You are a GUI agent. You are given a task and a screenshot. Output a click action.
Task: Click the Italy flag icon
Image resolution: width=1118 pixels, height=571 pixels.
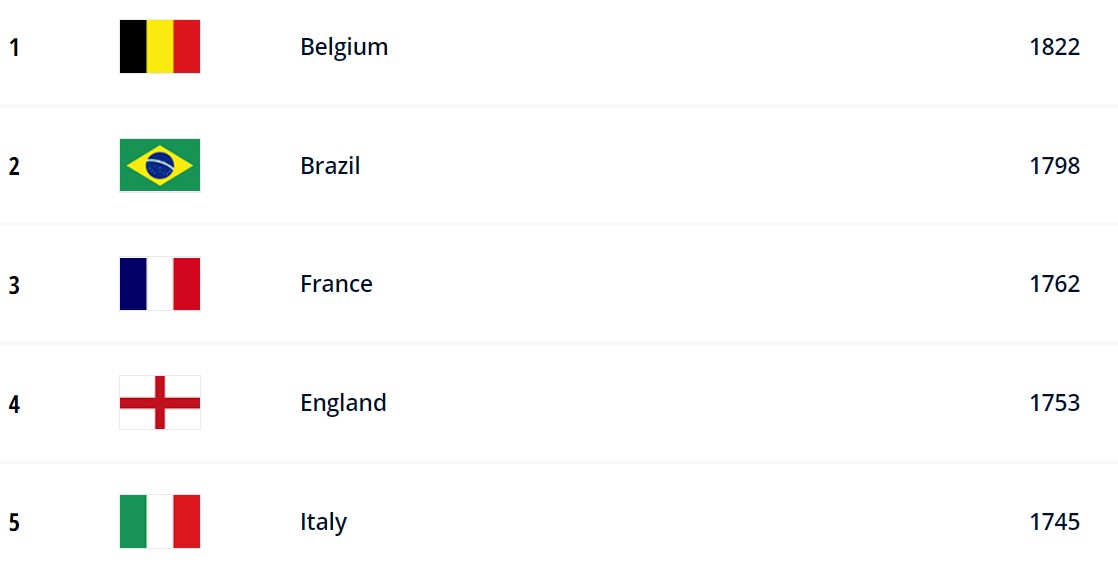(160, 522)
